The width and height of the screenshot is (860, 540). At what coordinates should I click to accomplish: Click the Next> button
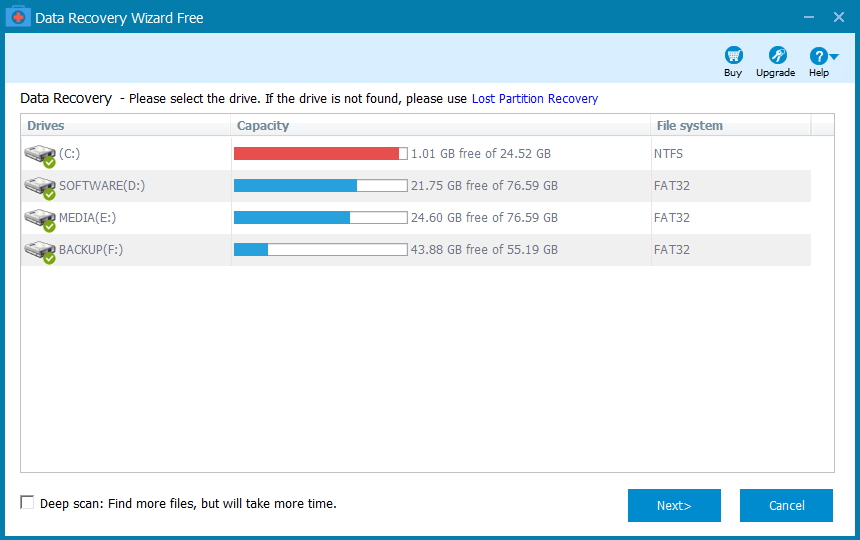tap(674, 505)
